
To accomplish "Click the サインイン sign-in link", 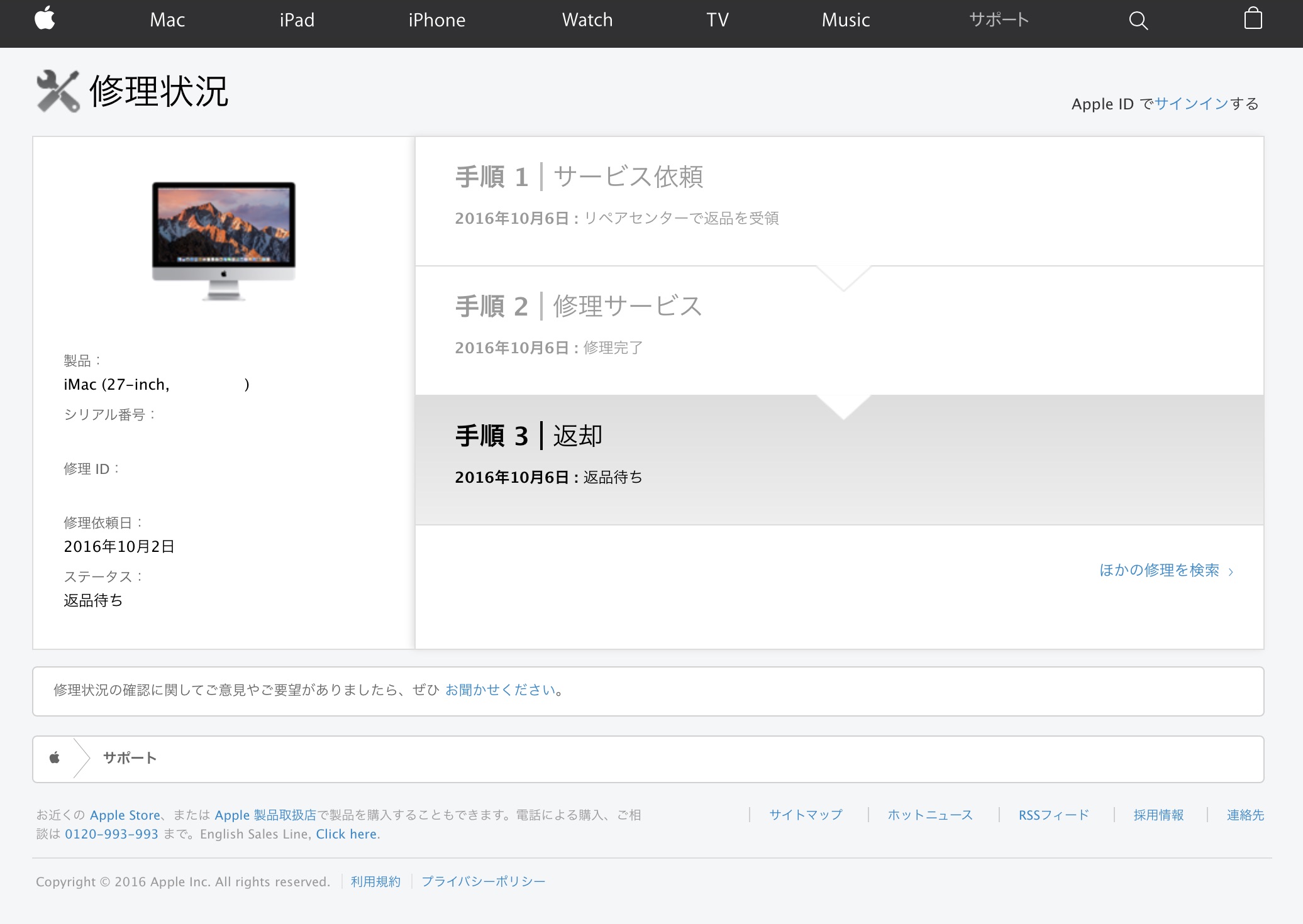I will 1191,104.
